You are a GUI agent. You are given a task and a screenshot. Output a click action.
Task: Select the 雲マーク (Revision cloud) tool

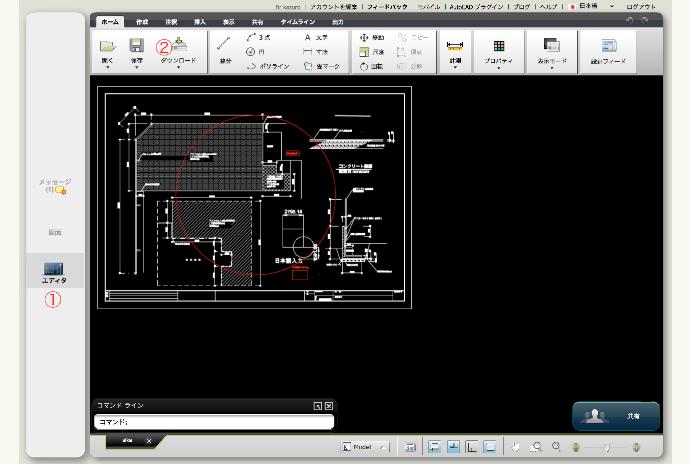click(x=322, y=66)
